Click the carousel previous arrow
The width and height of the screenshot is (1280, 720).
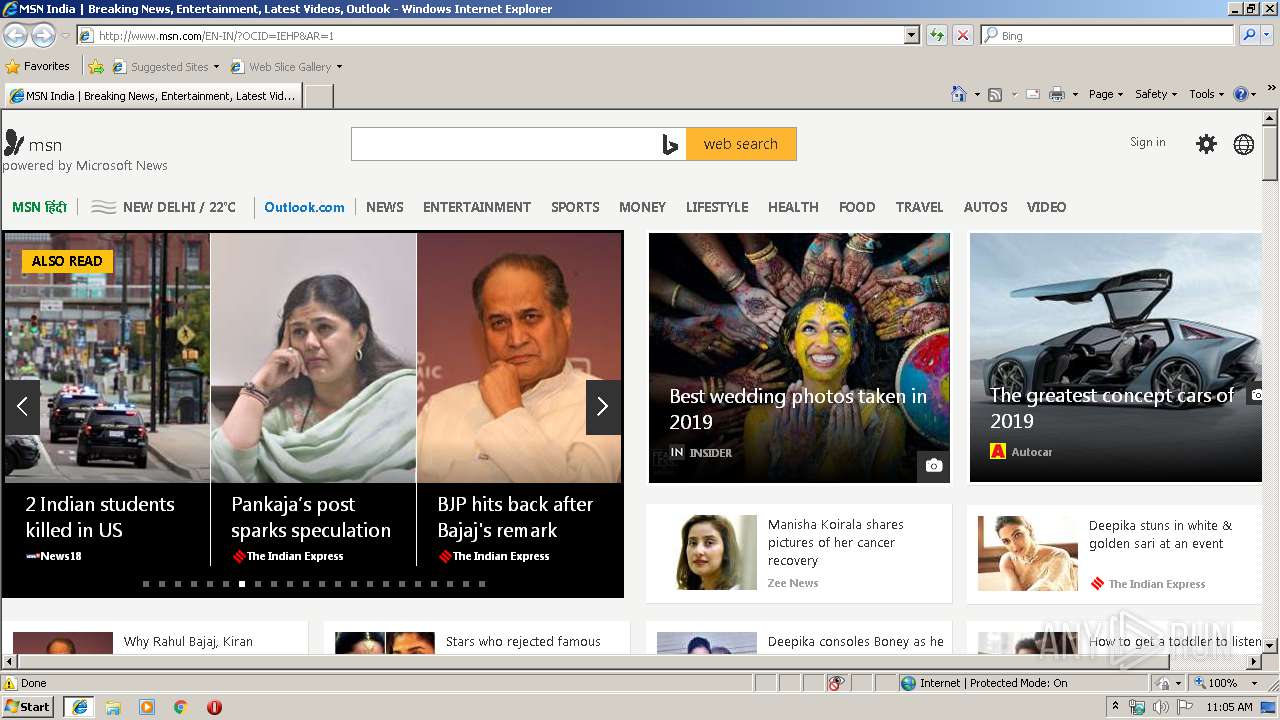click(x=22, y=407)
